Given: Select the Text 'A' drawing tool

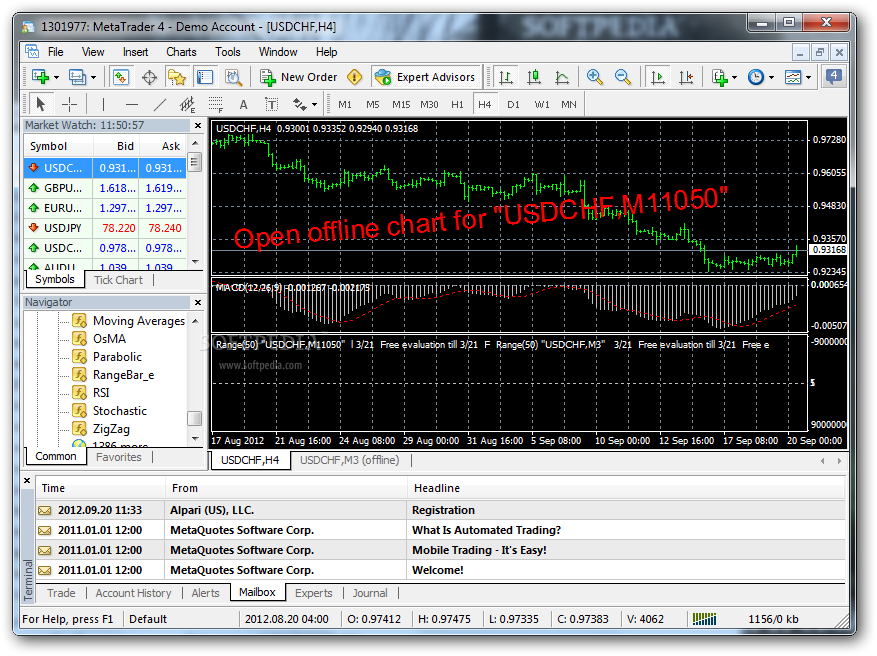Looking at the screenshot, I should click(243, 104).
